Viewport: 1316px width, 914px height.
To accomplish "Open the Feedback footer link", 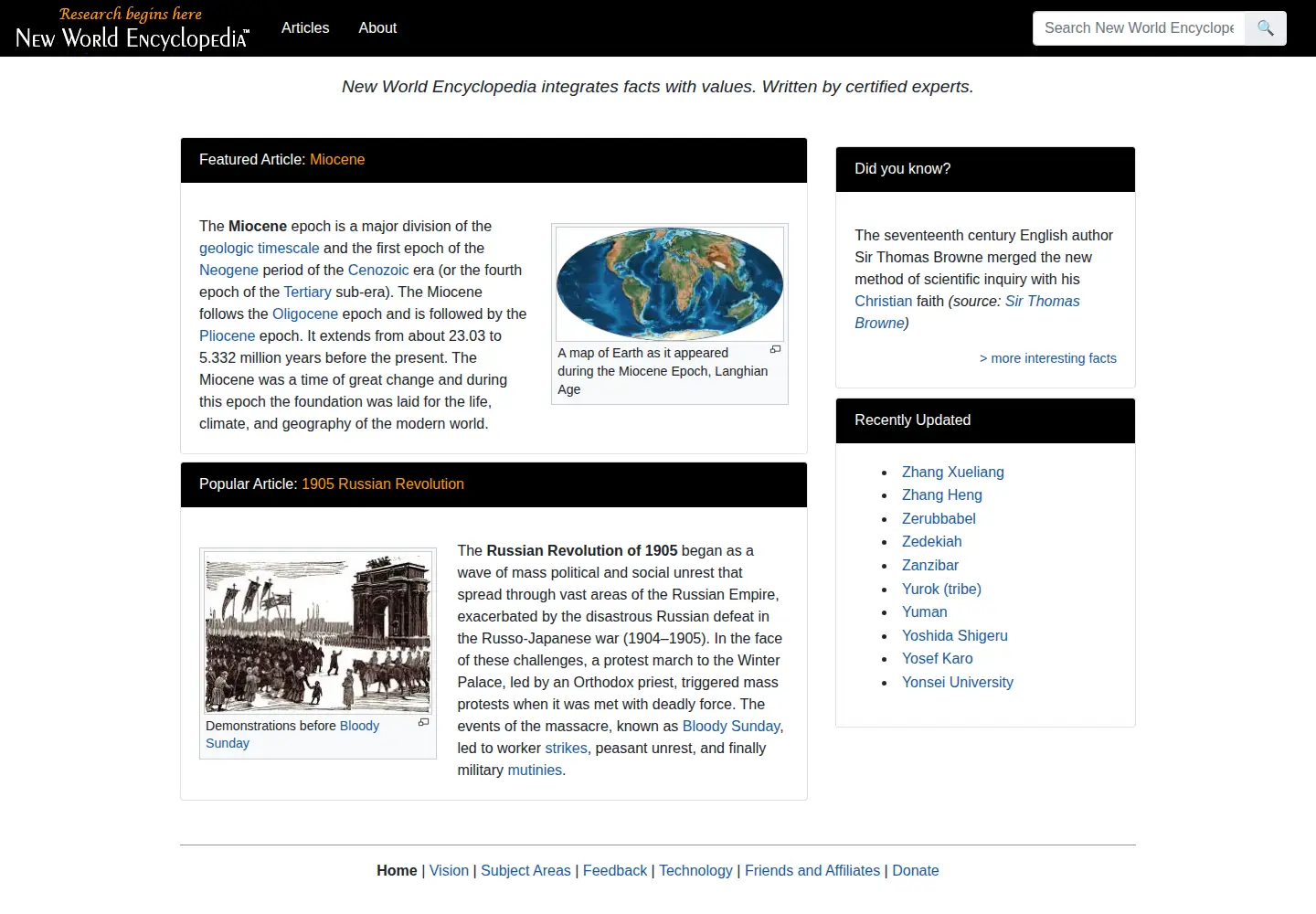I will 615,871.
